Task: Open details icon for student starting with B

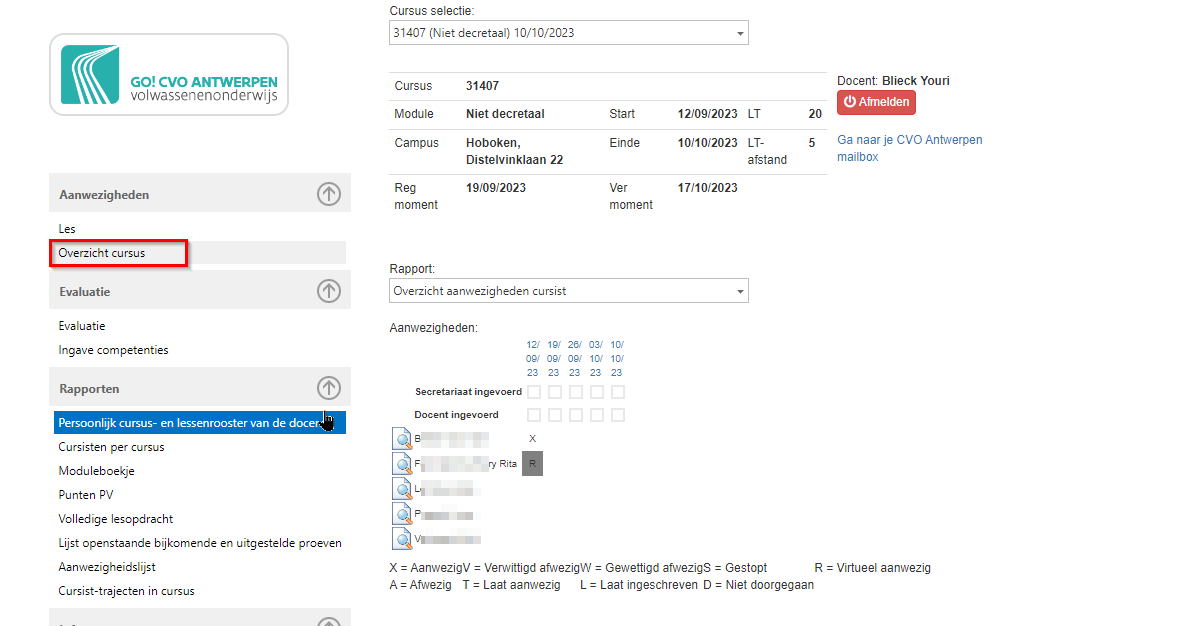Action: coord(402,439)
